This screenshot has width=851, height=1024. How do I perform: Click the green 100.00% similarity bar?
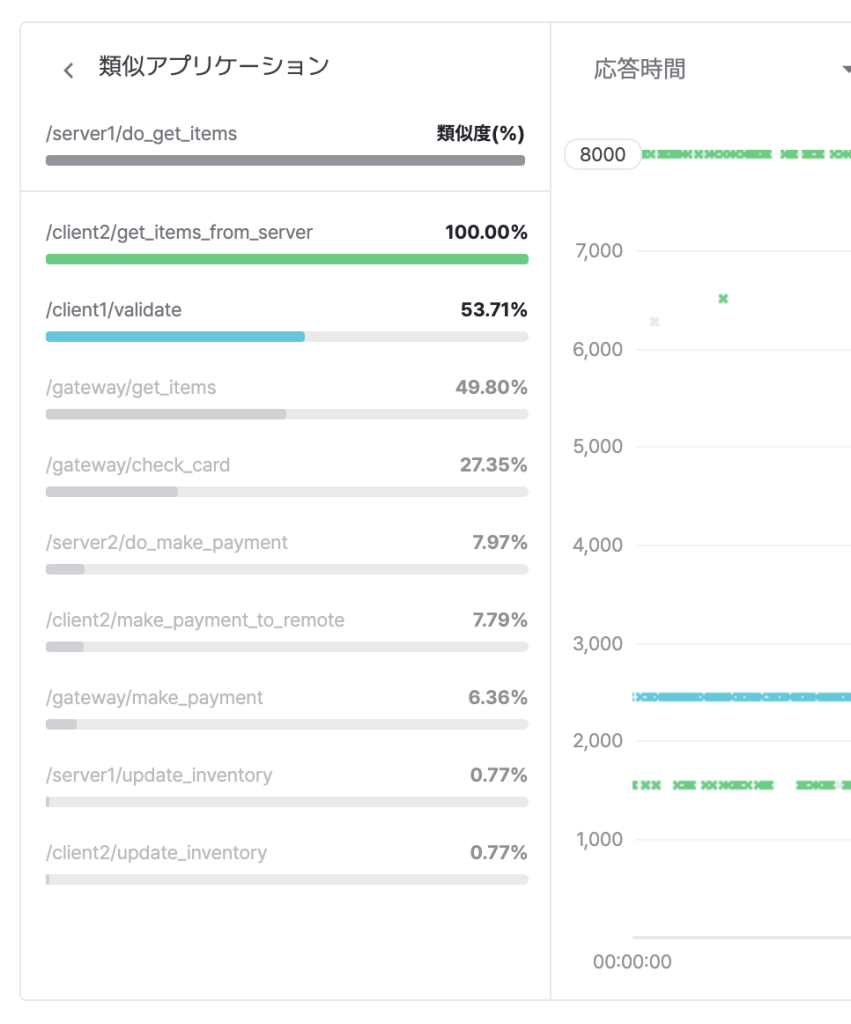(x=286, y=259)
